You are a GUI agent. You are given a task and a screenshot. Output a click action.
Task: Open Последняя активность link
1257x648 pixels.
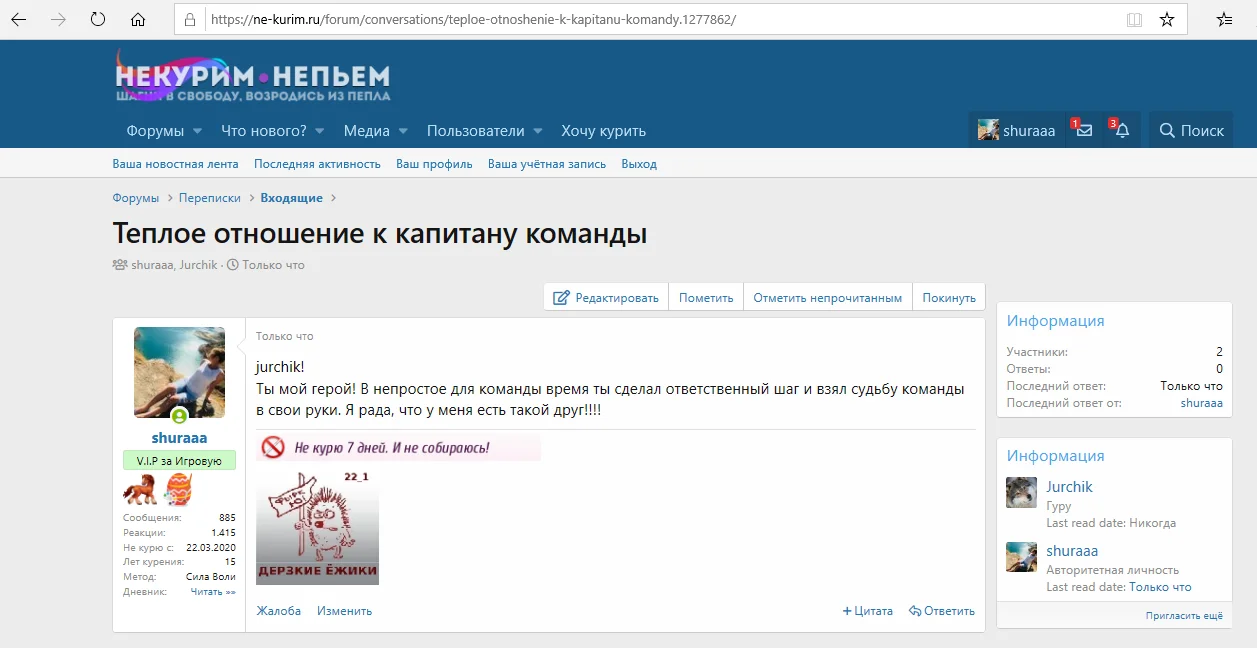(x=317, y=164)
